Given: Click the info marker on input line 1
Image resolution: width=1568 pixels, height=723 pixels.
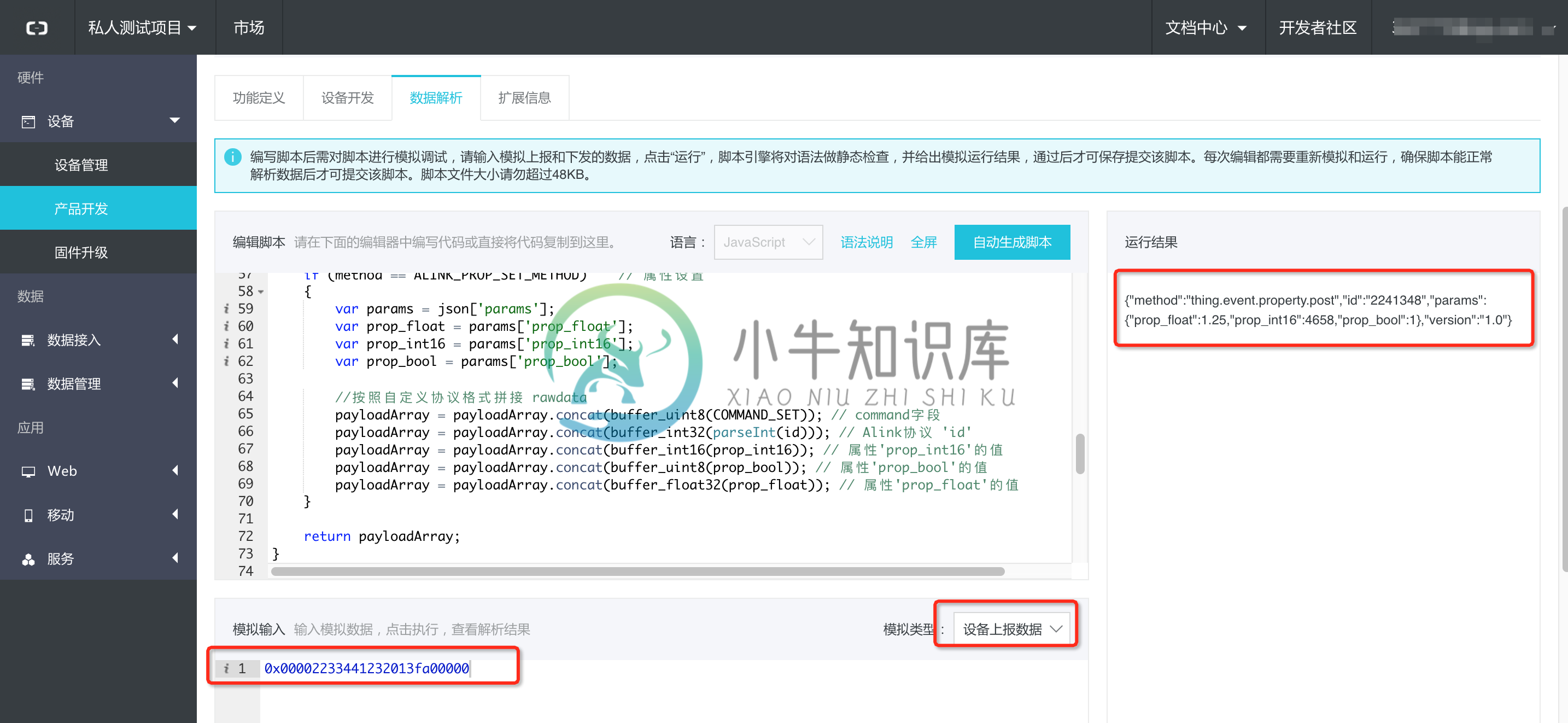Looking at the screenshot, I should pos(226,668).
